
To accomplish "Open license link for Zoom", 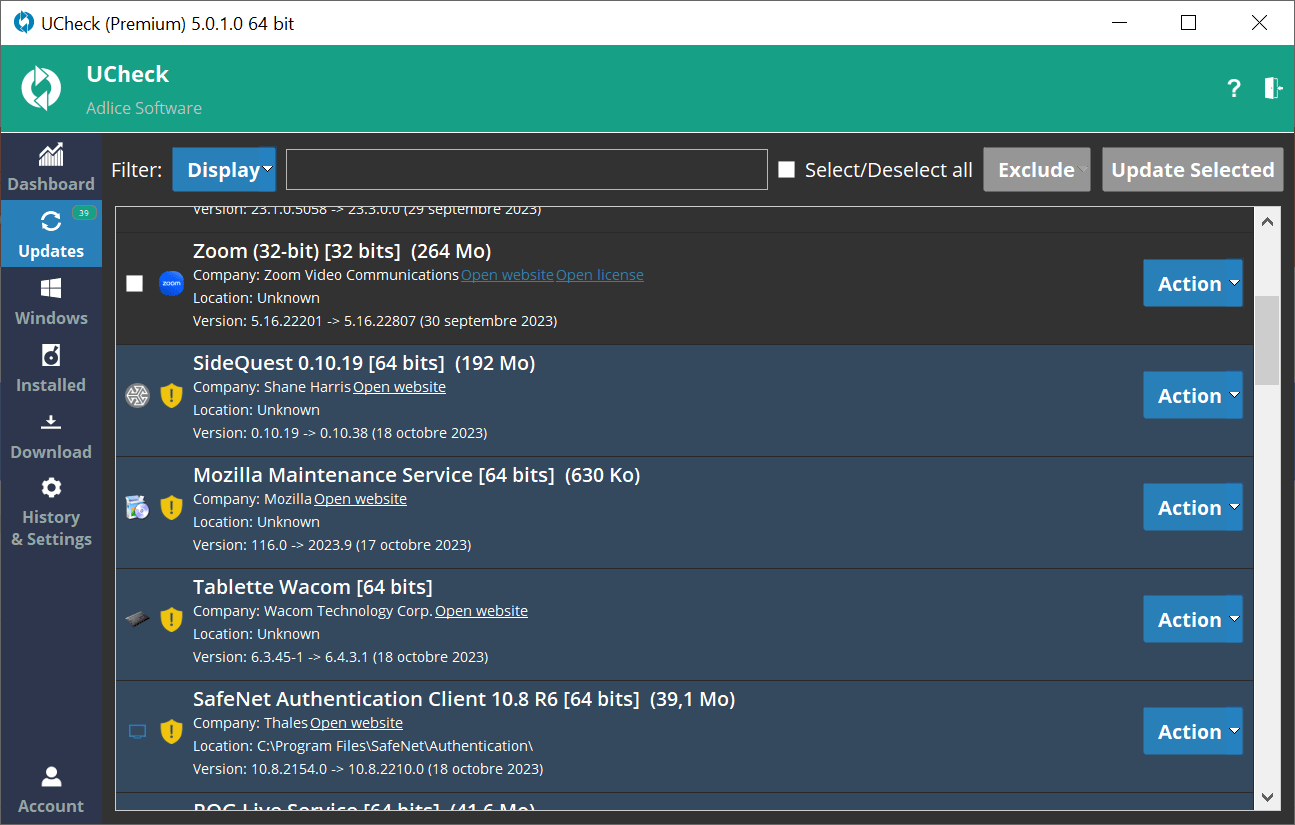I will (599, 274).
